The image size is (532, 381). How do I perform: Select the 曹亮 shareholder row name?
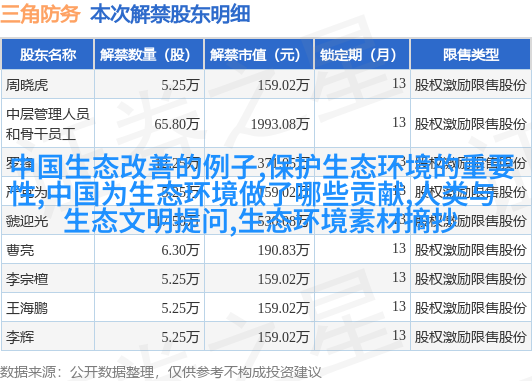click(x=20, y=250)
